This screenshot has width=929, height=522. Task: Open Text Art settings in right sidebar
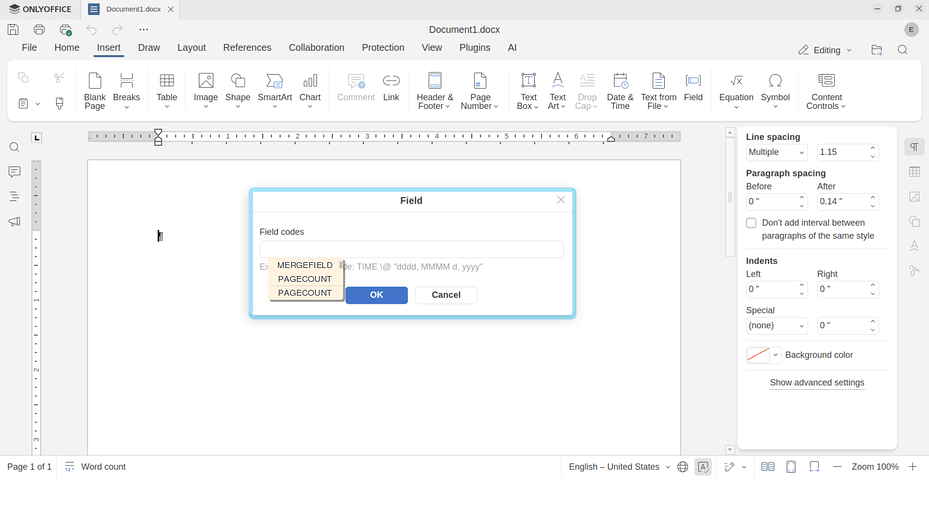pos(914,246)
